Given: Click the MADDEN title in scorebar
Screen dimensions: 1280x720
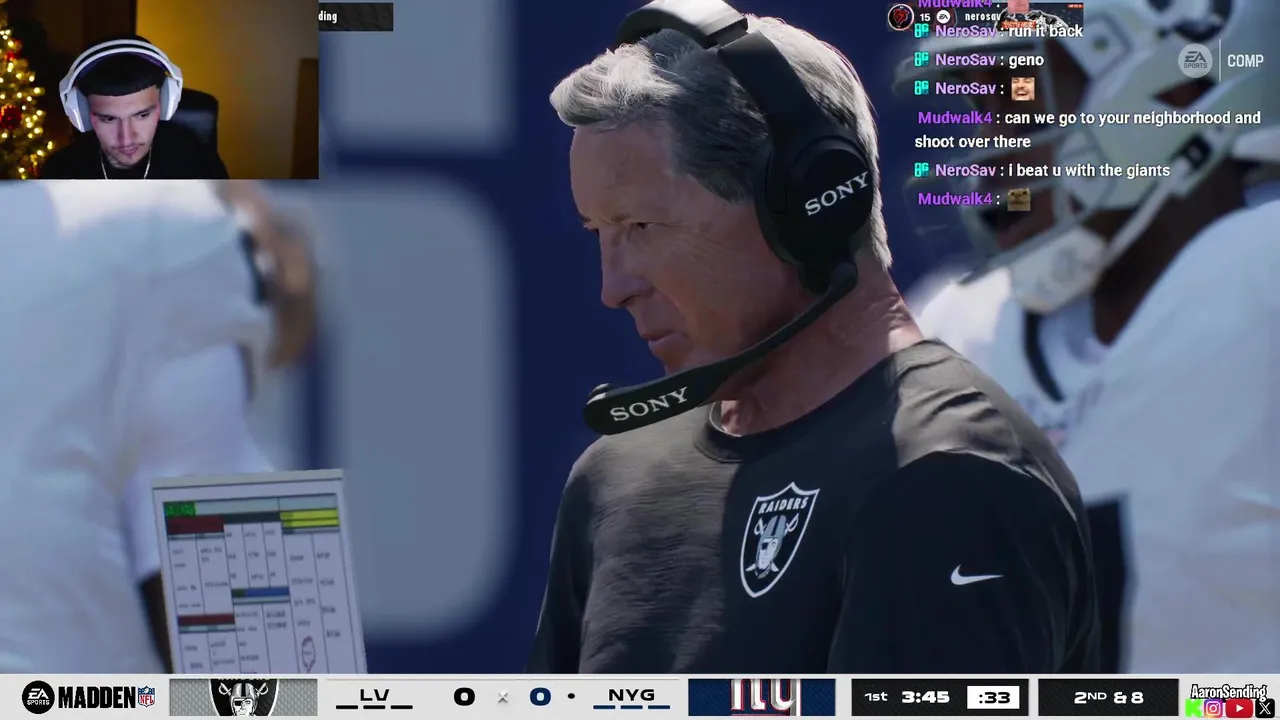Looking at the screenshot, I should coord(96,698).
